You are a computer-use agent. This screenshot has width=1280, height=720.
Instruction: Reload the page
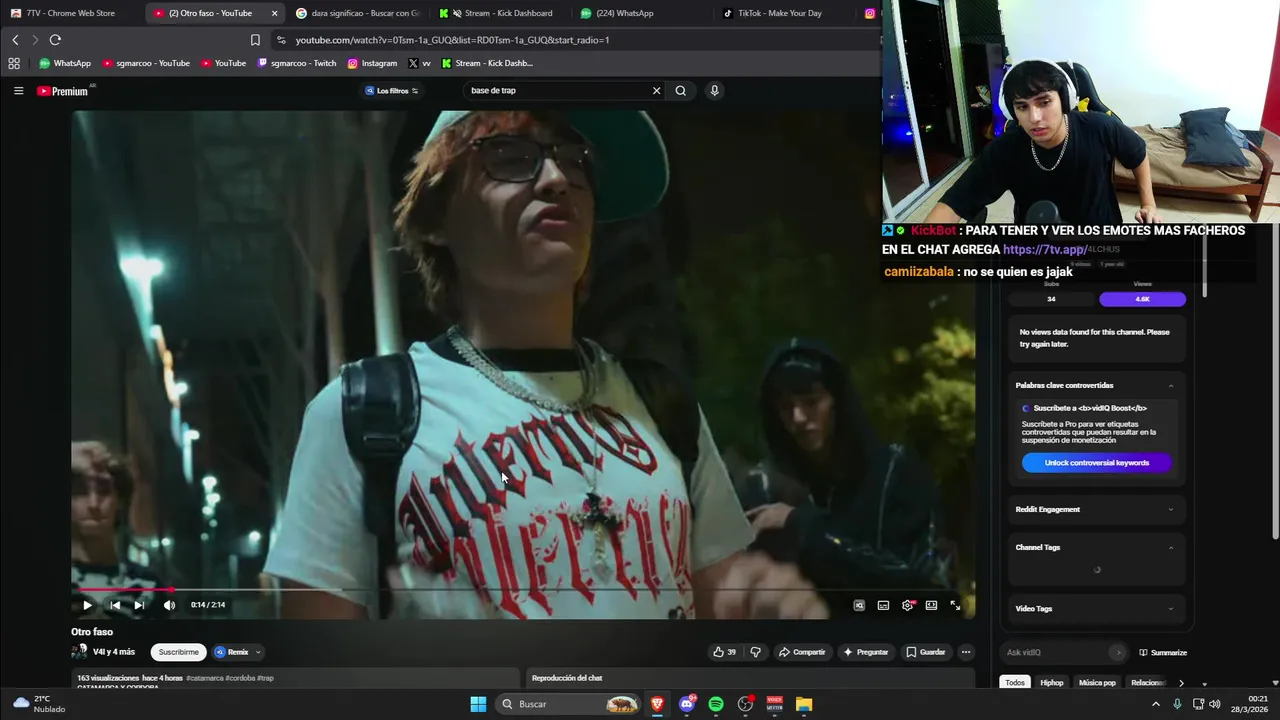55,40
